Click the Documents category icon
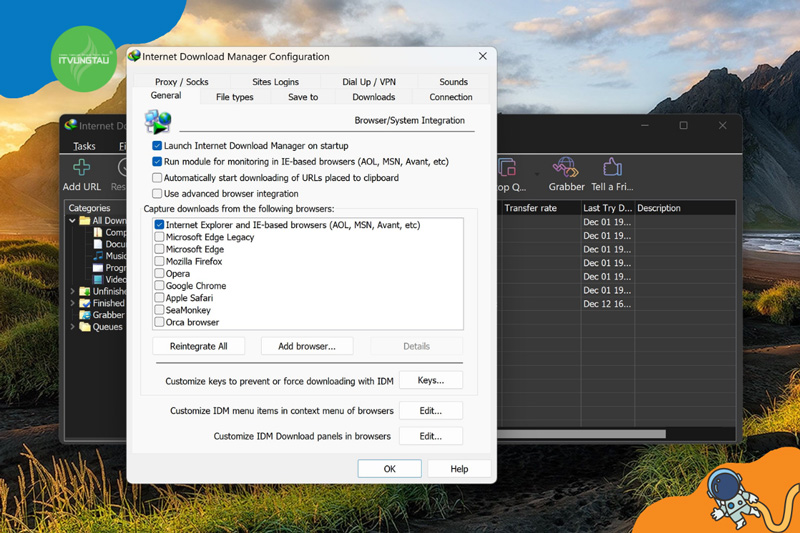800x533 pixels. pyautogui.click(x=98, y=244)
